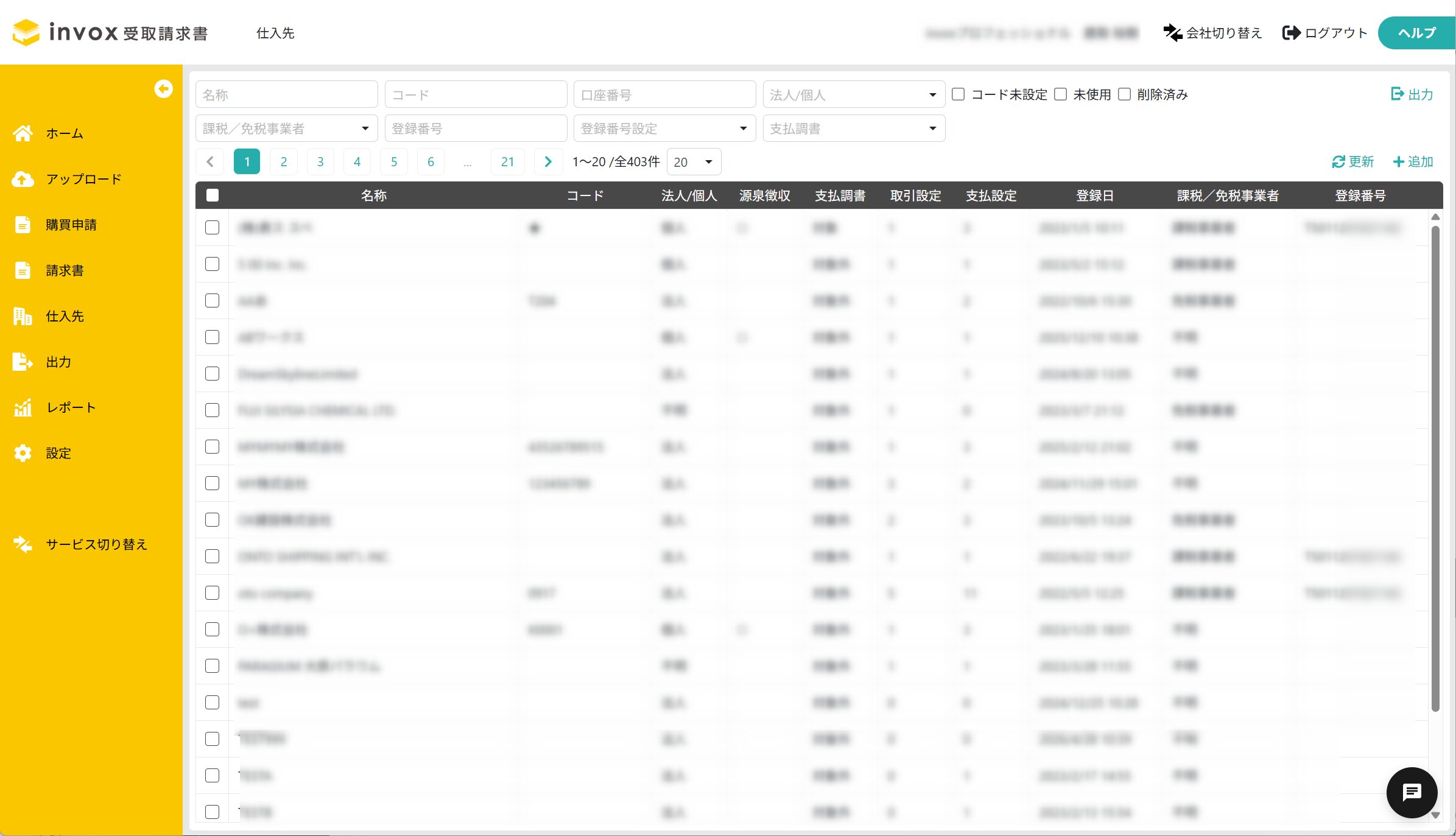The height and width of the screenshot is (836, 1456).
Task: Open 請求書 in the sidebar menu
Action: click(x=65, y=270)
